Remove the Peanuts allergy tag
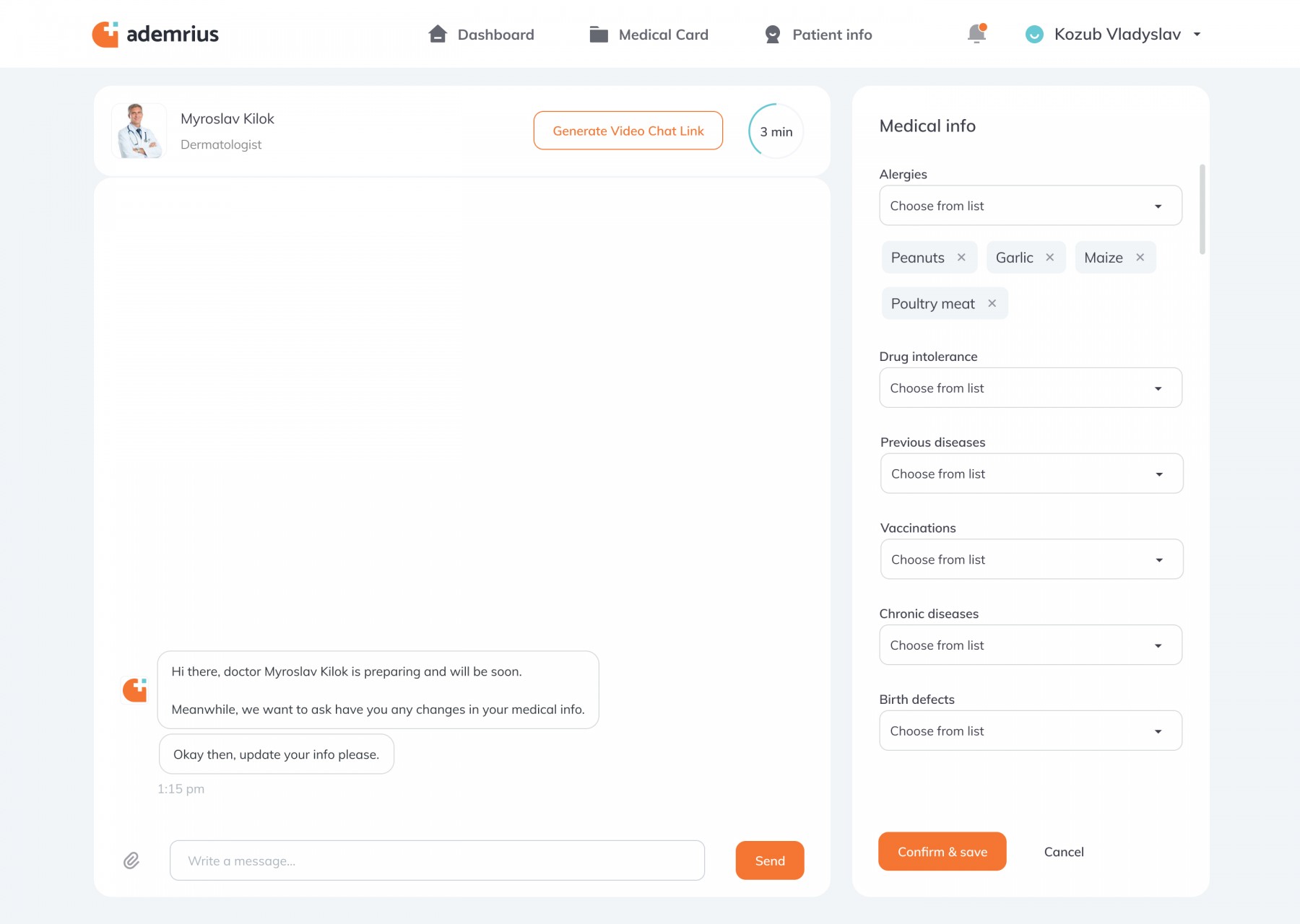The image size is (1300, 924). [961, 258]
